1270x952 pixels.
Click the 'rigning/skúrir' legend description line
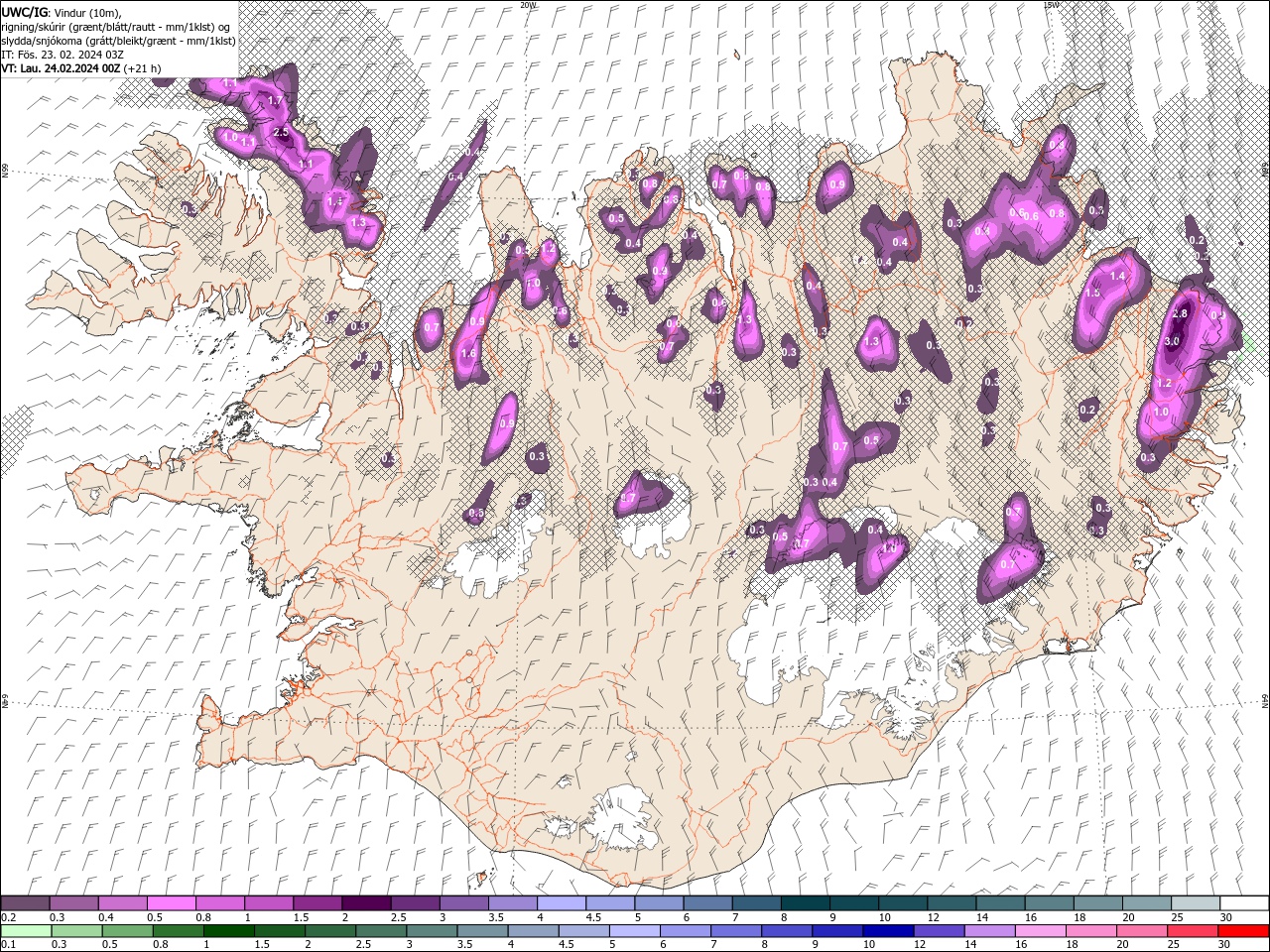click(117, 27)
